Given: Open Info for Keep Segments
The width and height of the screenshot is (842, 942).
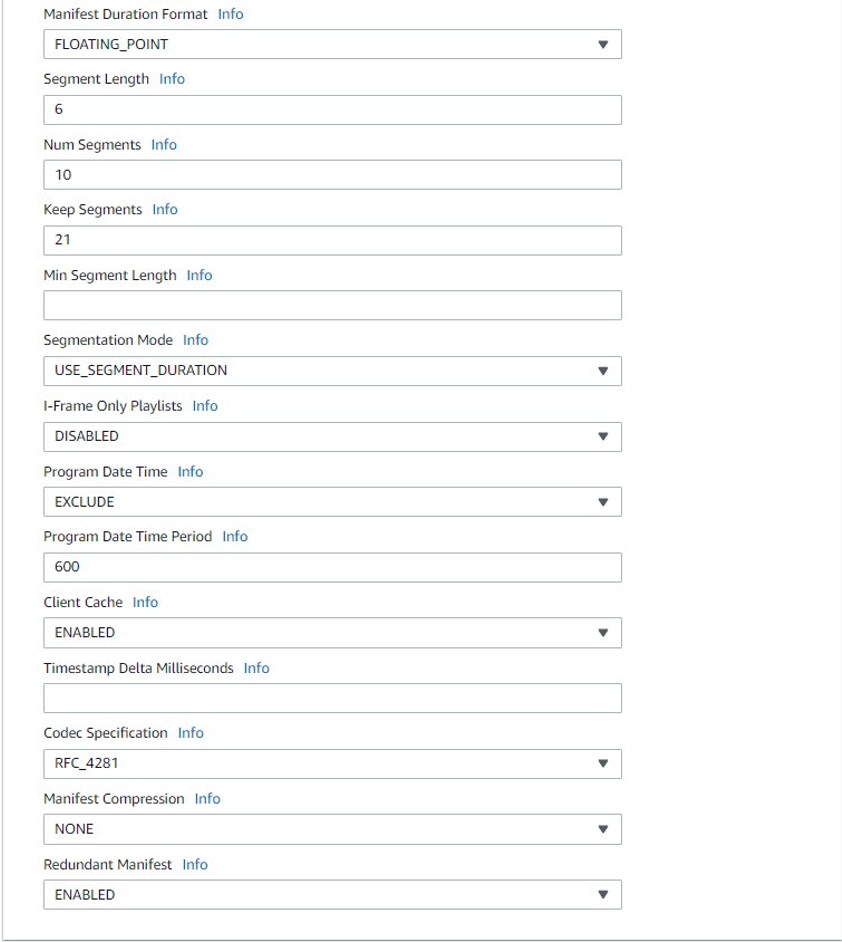Looking at the screenshot, I should pos(165,209).
